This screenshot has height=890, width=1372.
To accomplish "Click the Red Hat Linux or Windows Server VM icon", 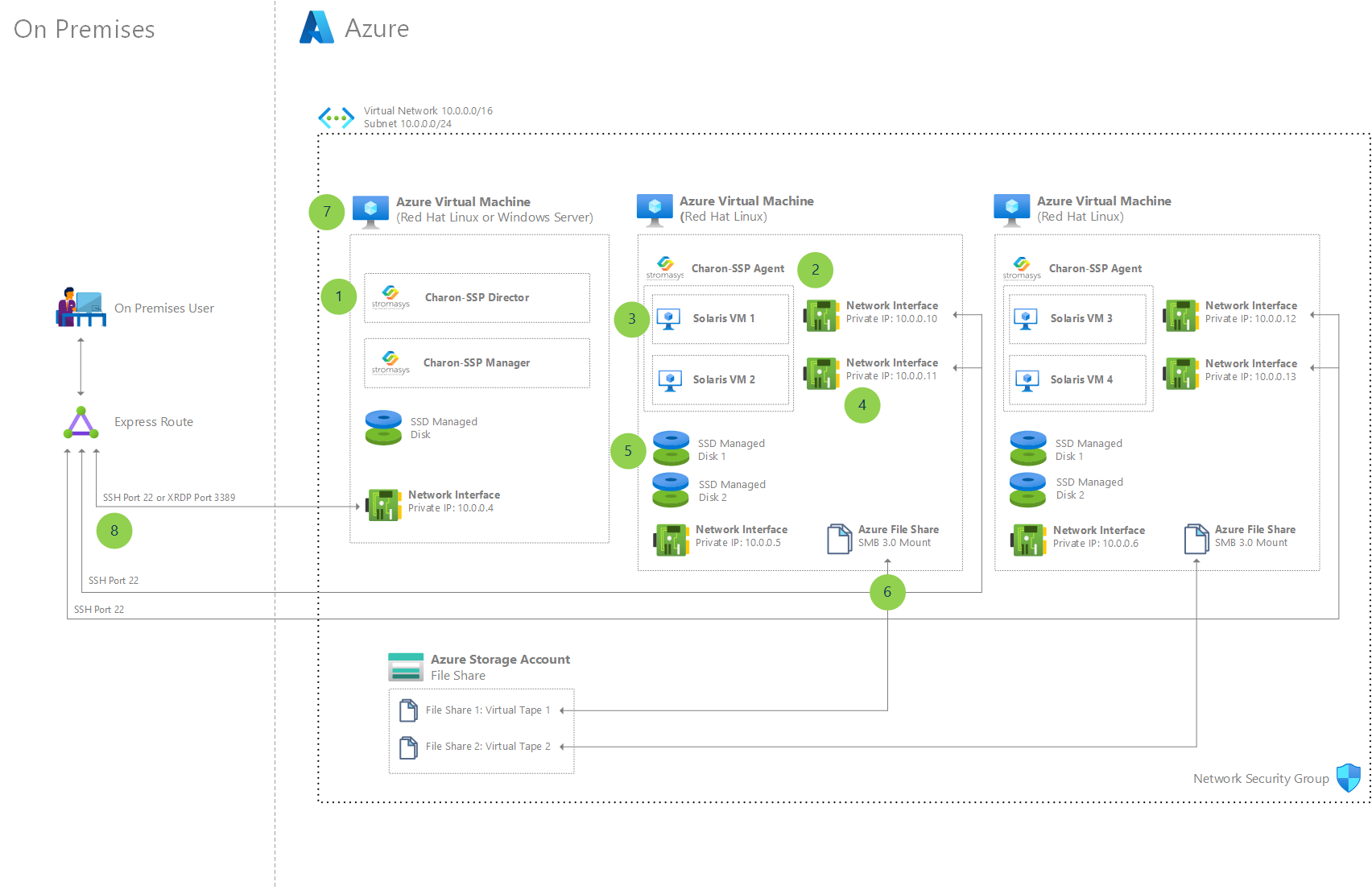I will [x=370, y=212].
